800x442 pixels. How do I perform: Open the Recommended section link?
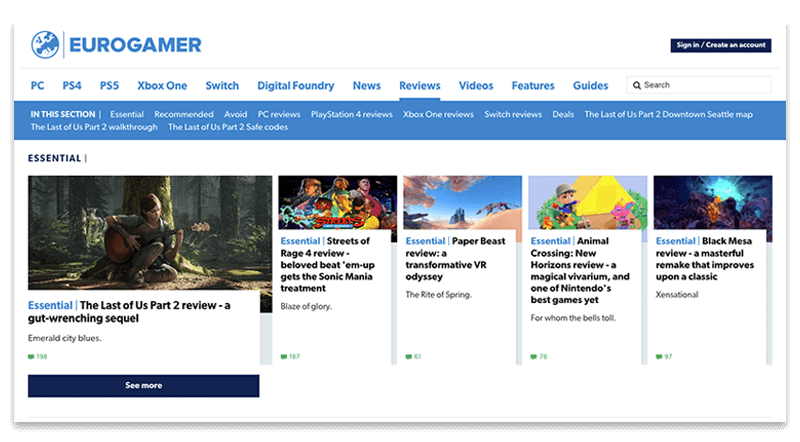(x=184, y=114)
